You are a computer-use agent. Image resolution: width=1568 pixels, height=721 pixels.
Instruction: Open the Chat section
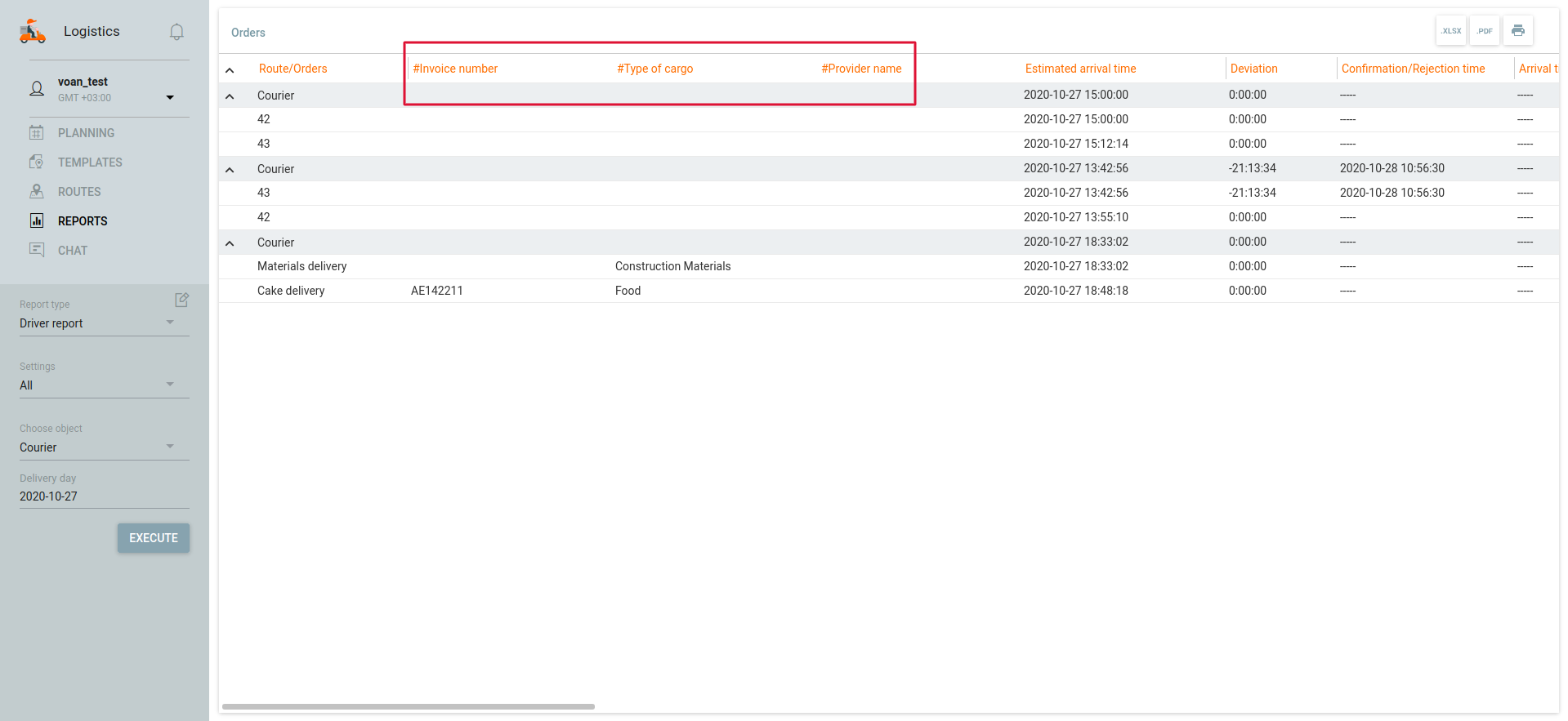click(x=72, y=251)
